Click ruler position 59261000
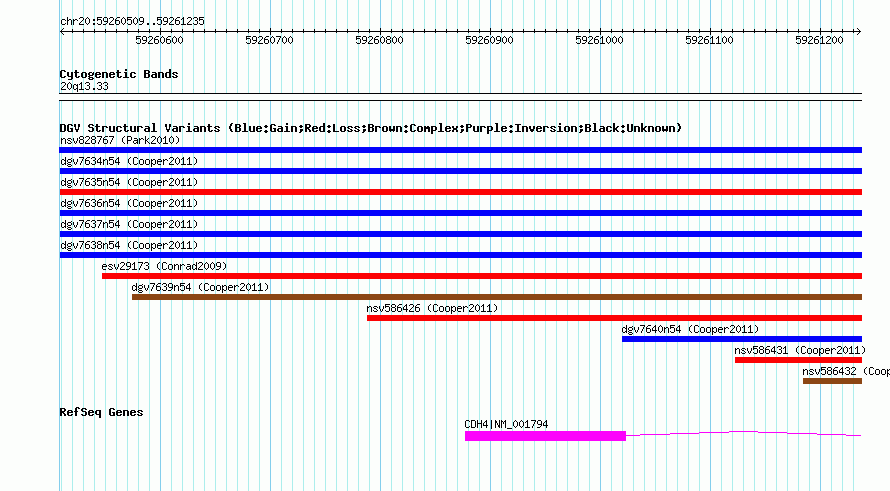The width and height of the screenshot is (890, 491). point(599,40)
